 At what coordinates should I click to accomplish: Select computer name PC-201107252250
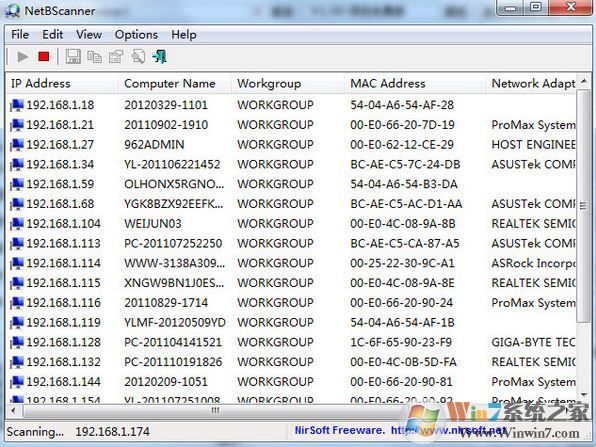173,243
